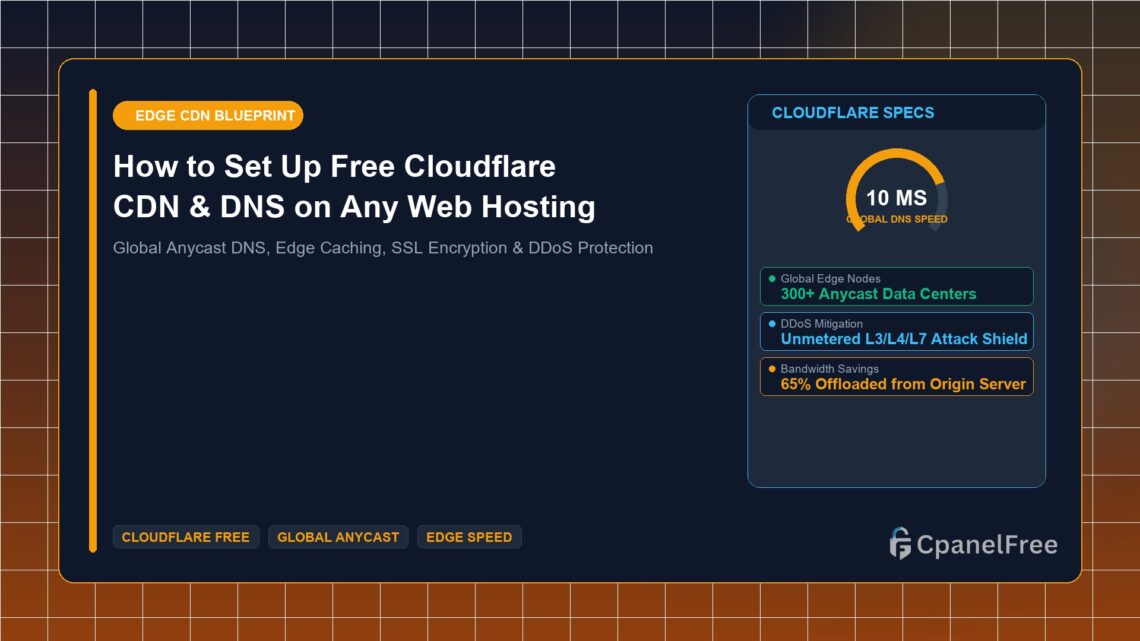Click the GLOBAL DNS SPEED label
This screenshot has height=641, width=1140.
(896, 219)
